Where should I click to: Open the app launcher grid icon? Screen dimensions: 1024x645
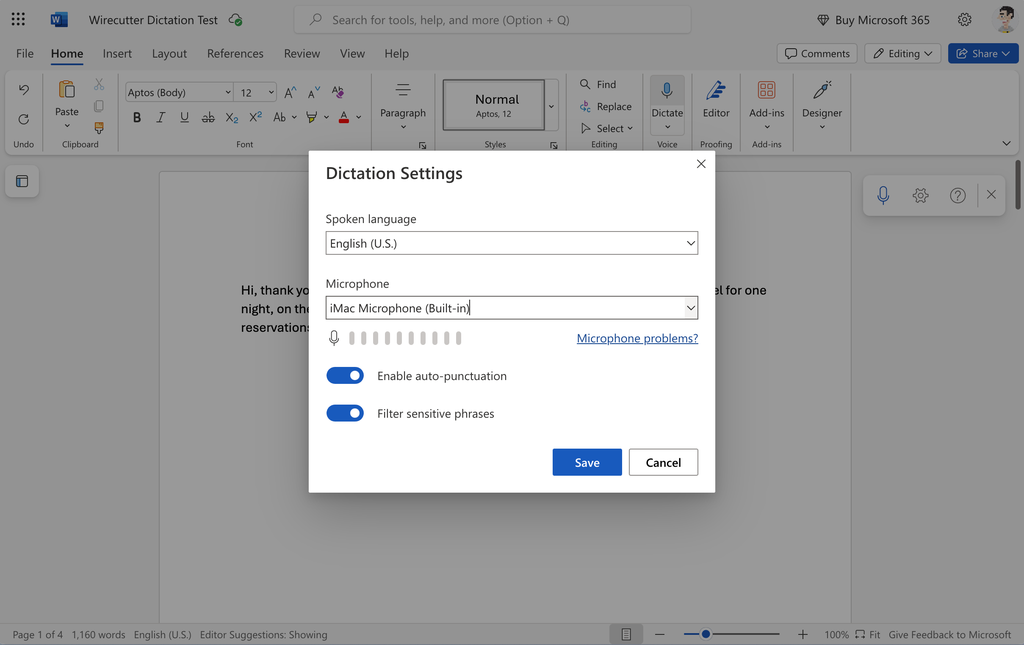(18, 20)
